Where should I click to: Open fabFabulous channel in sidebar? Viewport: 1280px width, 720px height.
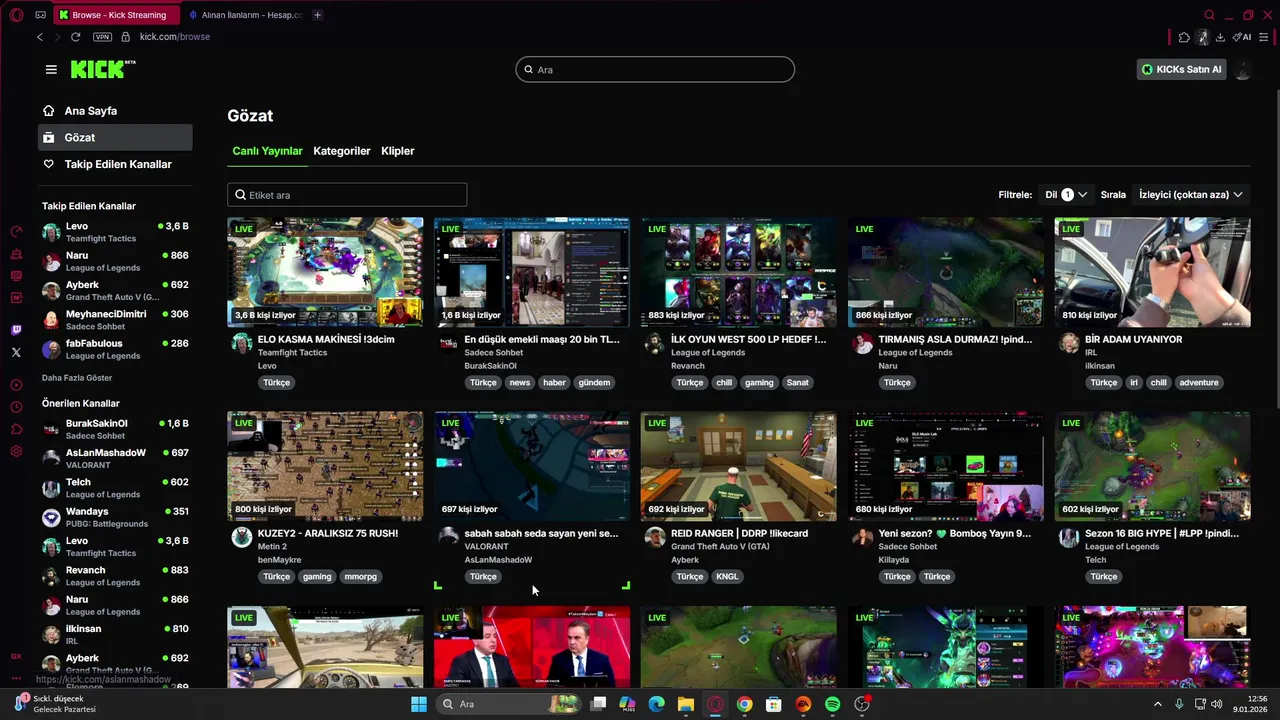115,349
